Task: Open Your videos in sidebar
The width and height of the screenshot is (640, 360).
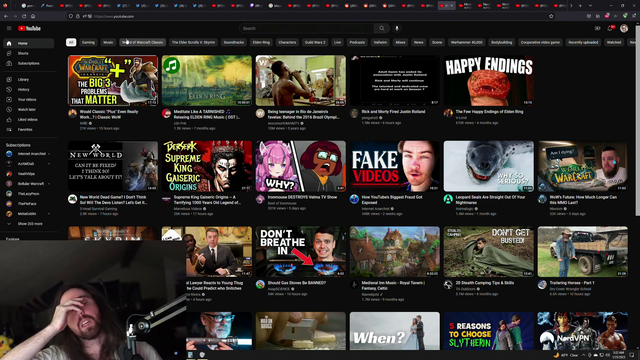Action: [28, 100]
